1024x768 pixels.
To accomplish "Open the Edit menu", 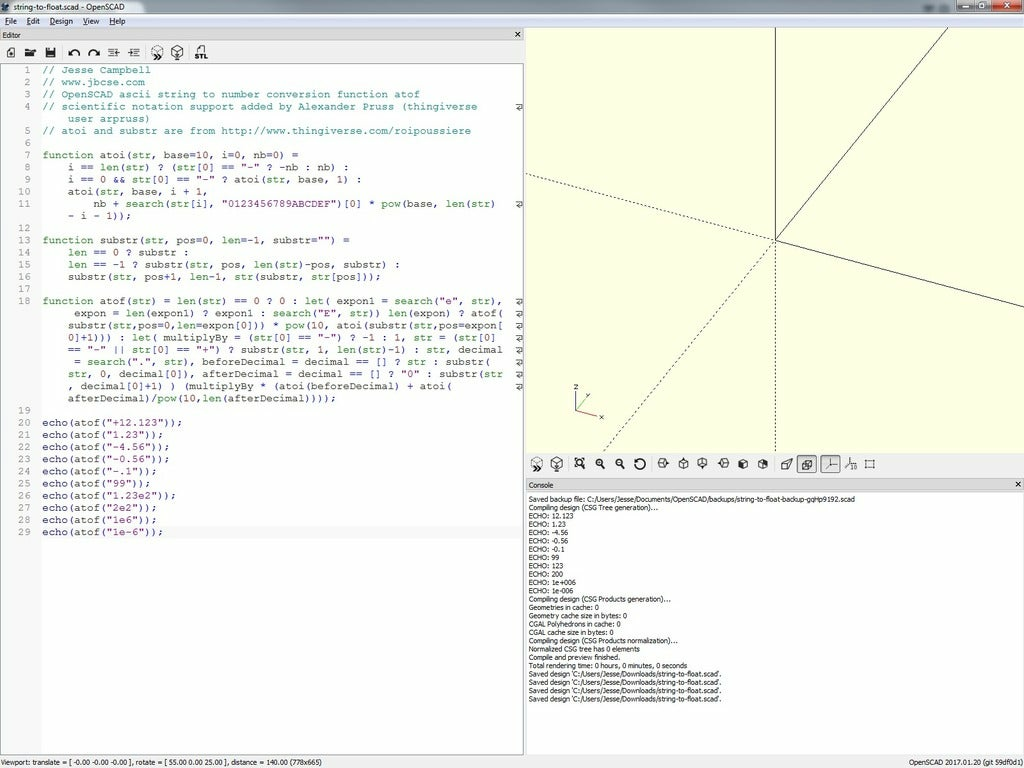I will click(x=33, y=20).
